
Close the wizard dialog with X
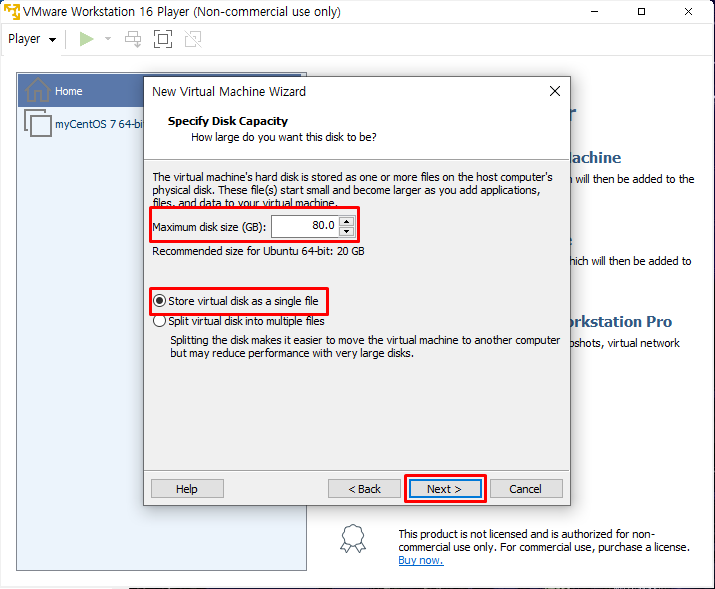[555, 91]
